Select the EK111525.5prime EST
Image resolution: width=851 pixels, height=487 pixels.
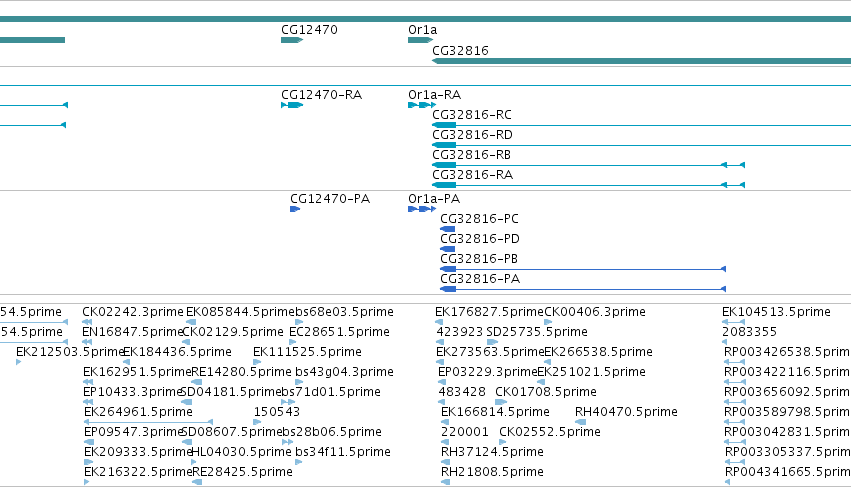pyautogui.click(x=257, y=362)
